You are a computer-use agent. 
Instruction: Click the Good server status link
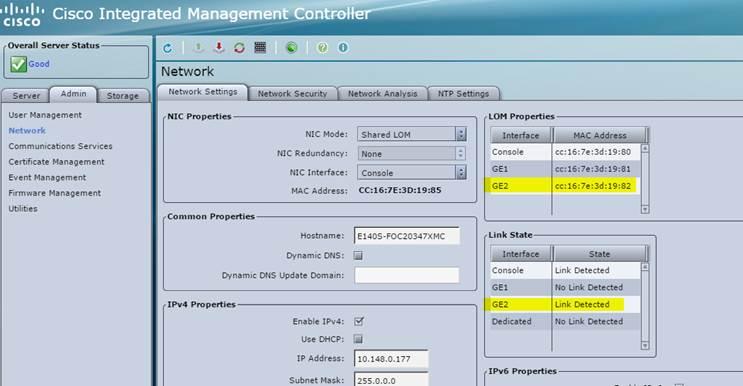click(39, 64)
